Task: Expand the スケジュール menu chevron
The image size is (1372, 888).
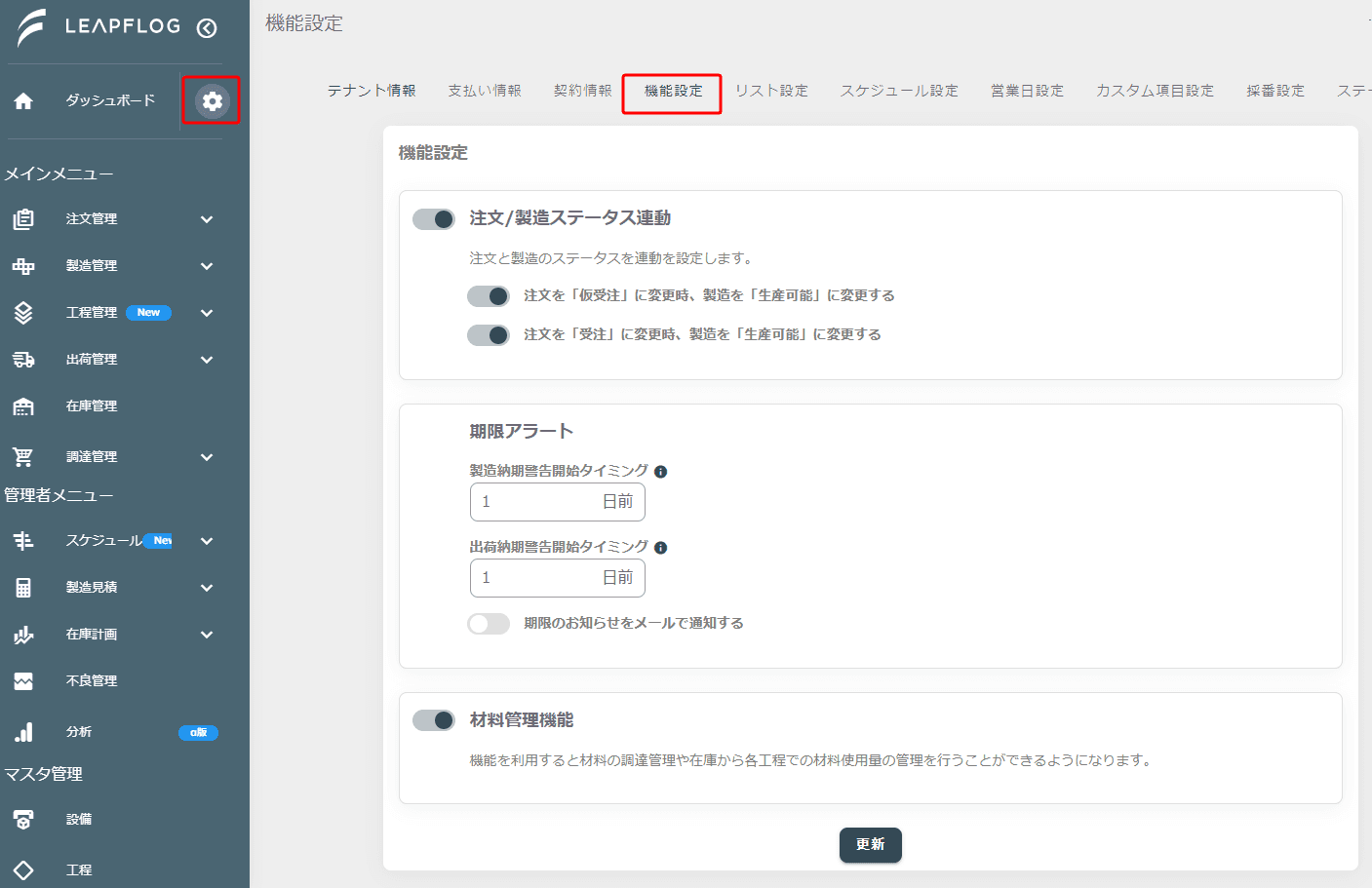Action: tap(207, 541)
